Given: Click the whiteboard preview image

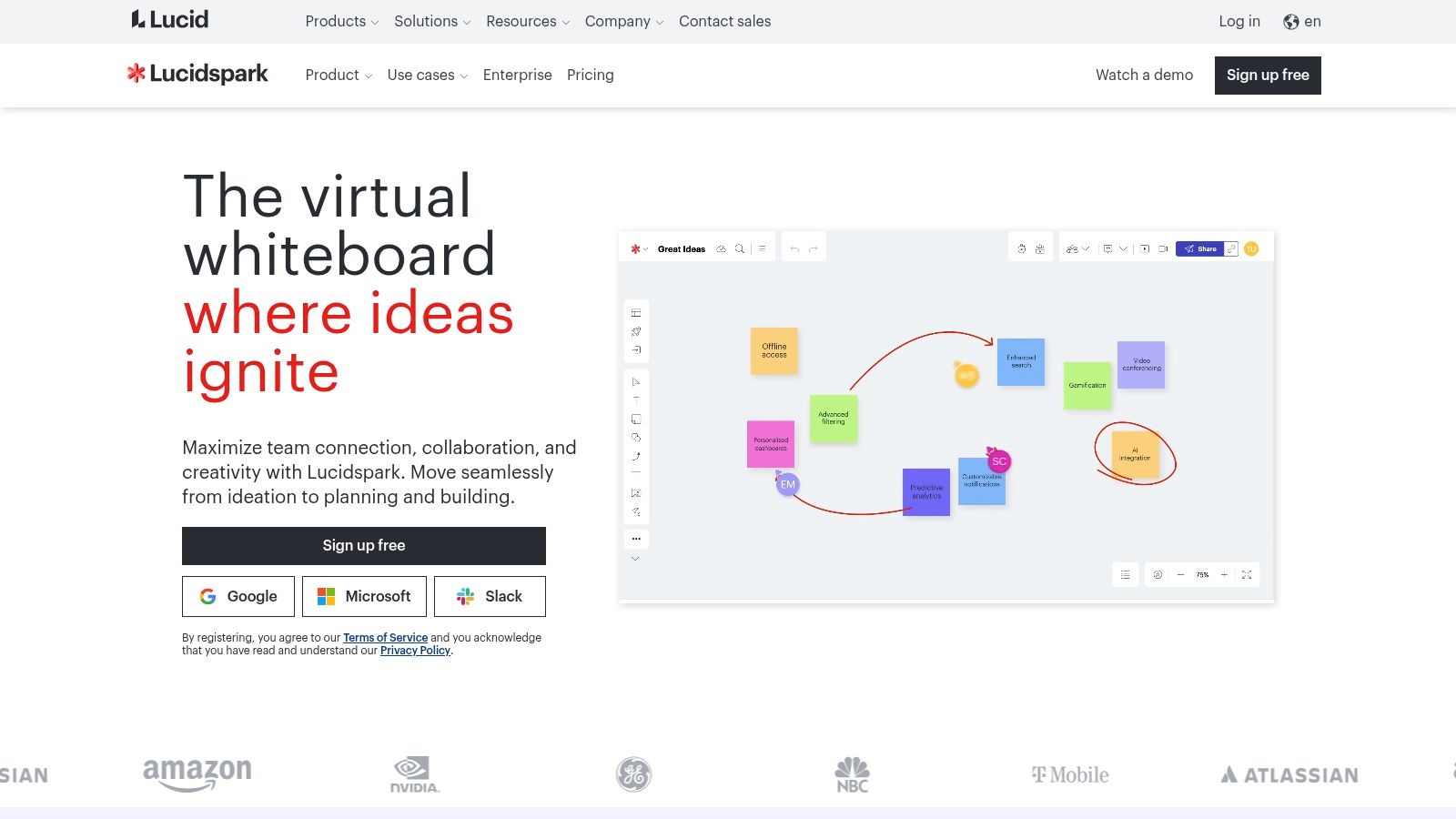Looking at the screenshot, I should [945, 417].
